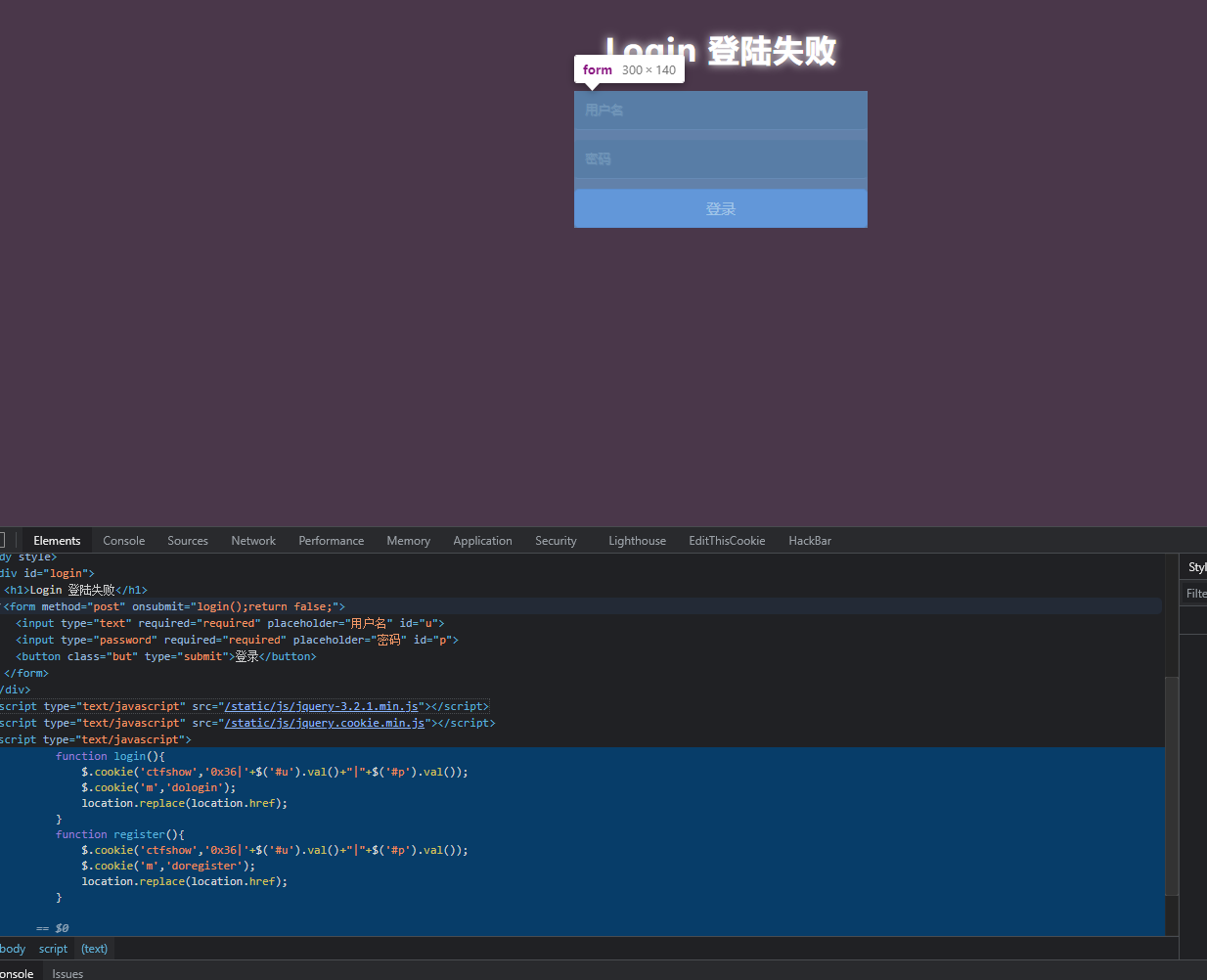Select the button class="but" node

166,656
